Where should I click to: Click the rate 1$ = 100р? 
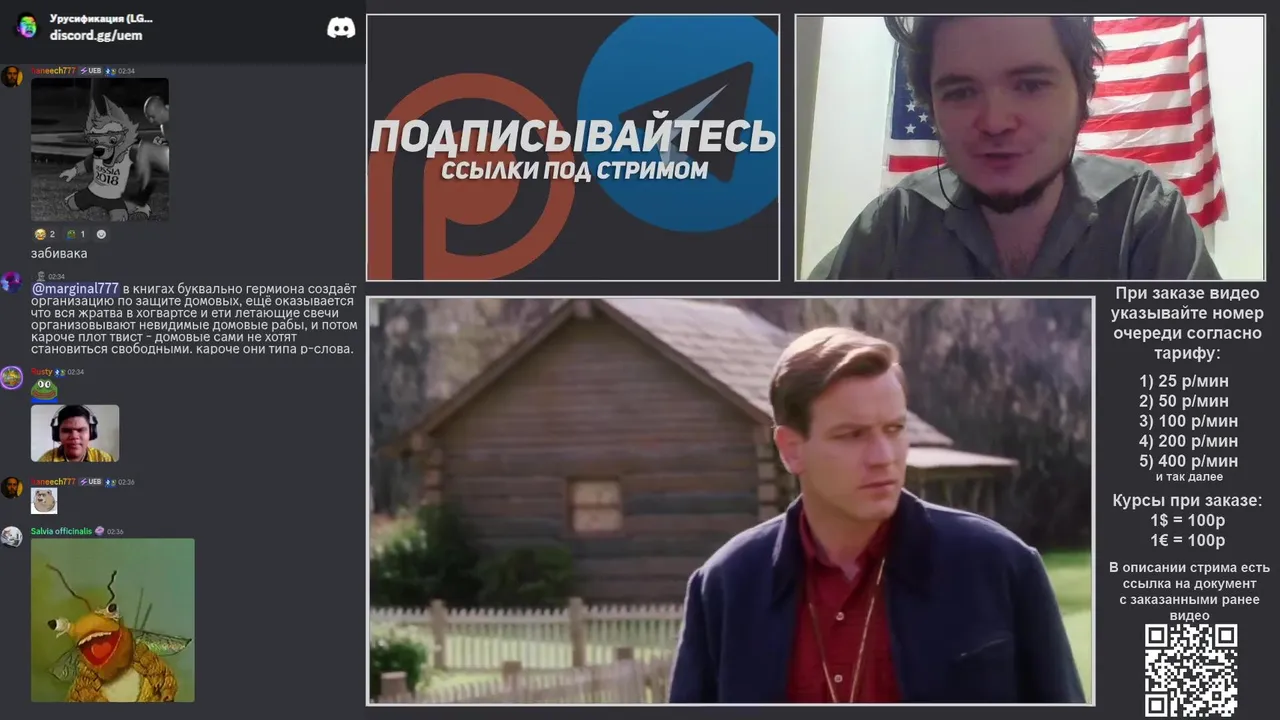pos(1188,521)
